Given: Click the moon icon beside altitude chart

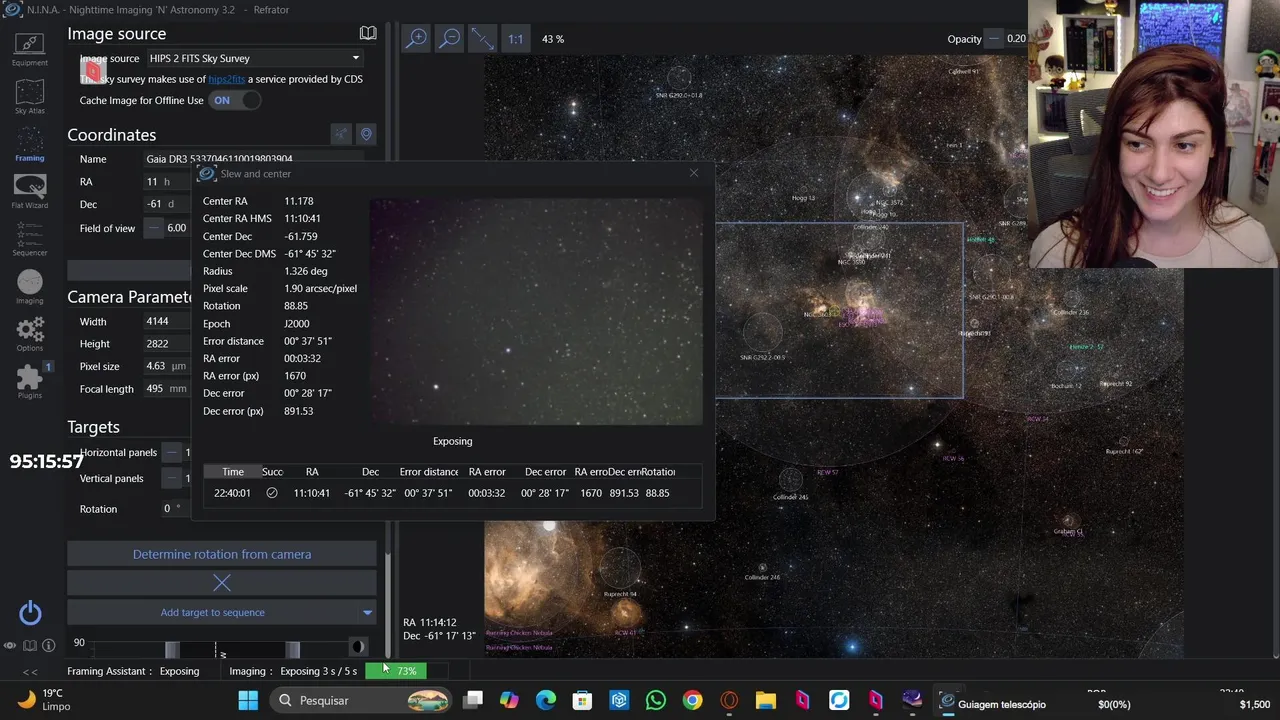Looking at the screenshot, I should coord(357,647).
